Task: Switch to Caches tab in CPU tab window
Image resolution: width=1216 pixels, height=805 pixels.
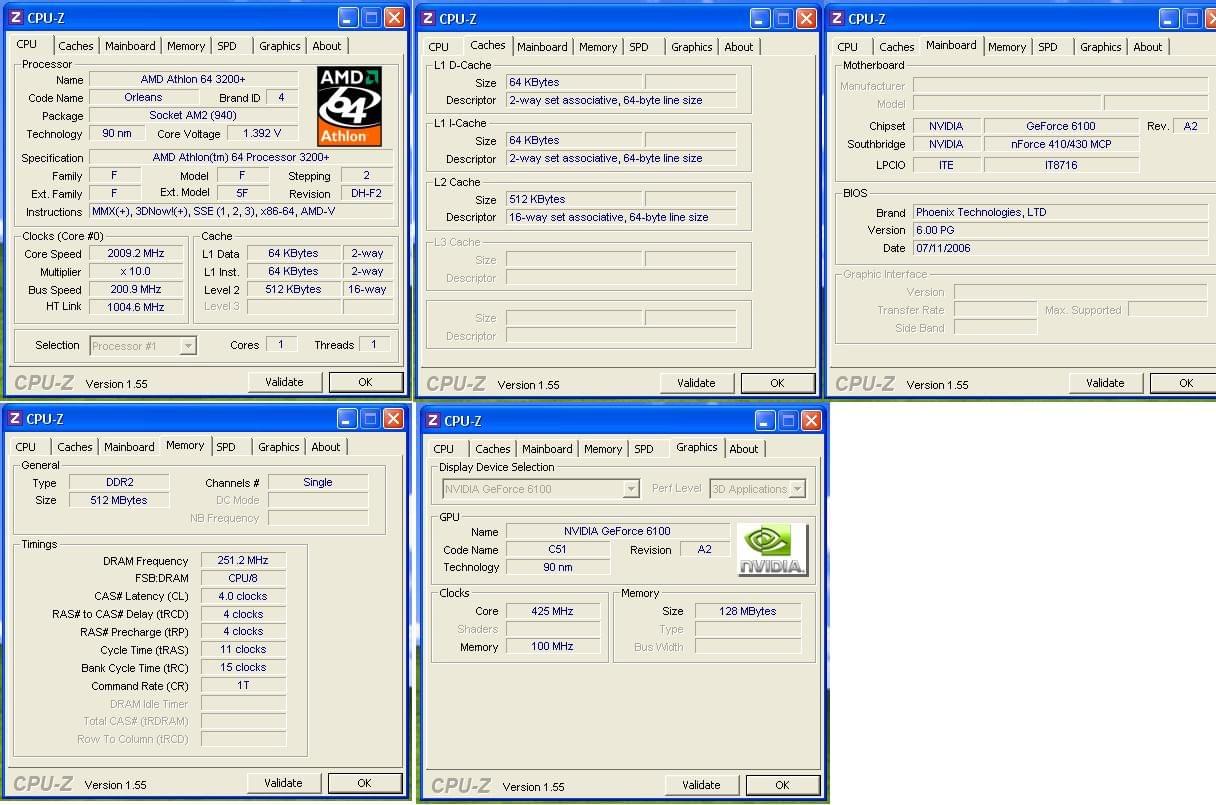Action: tap(76, 46)
